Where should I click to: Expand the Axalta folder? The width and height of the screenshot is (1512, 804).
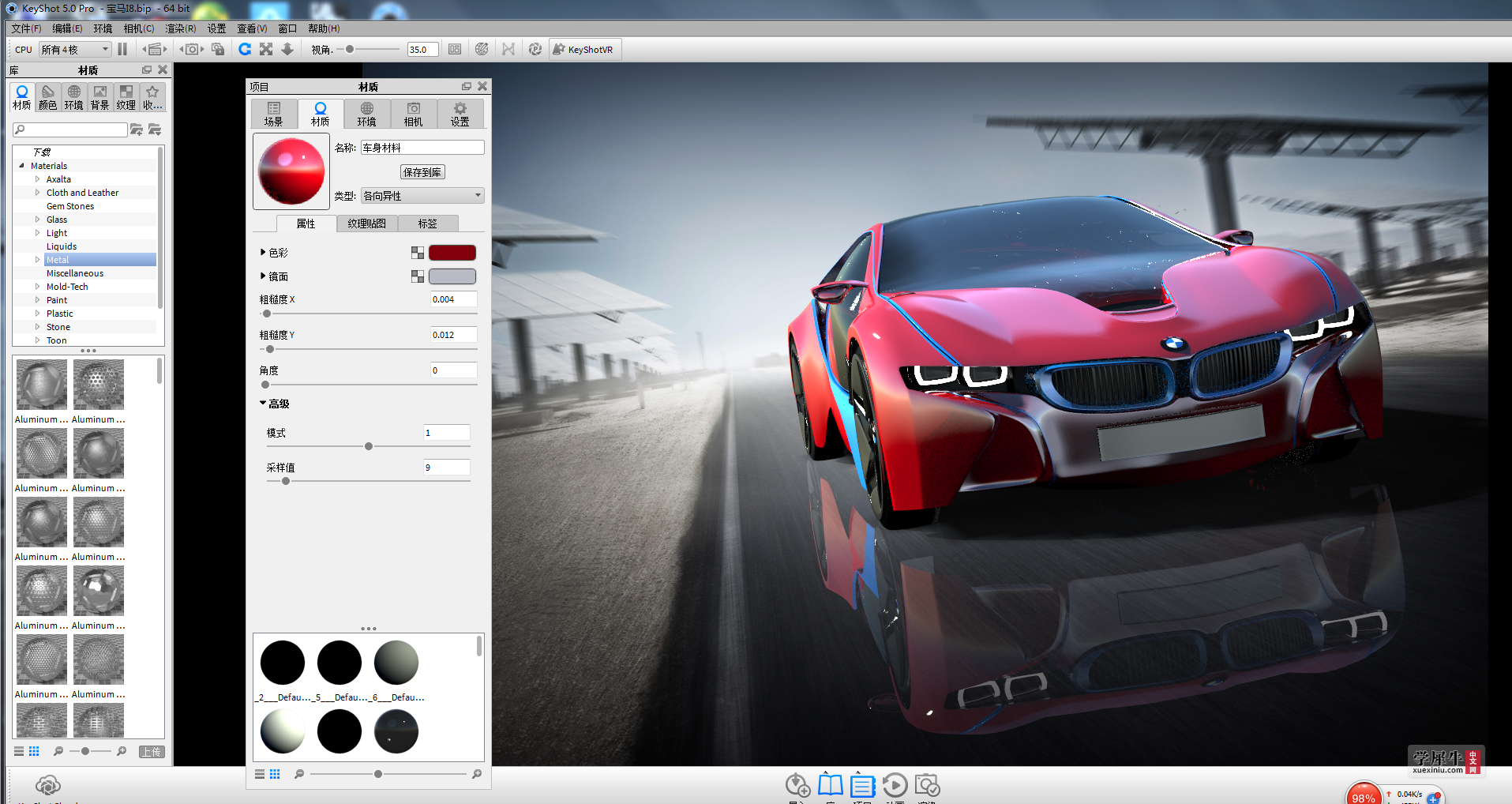[37, 179]
